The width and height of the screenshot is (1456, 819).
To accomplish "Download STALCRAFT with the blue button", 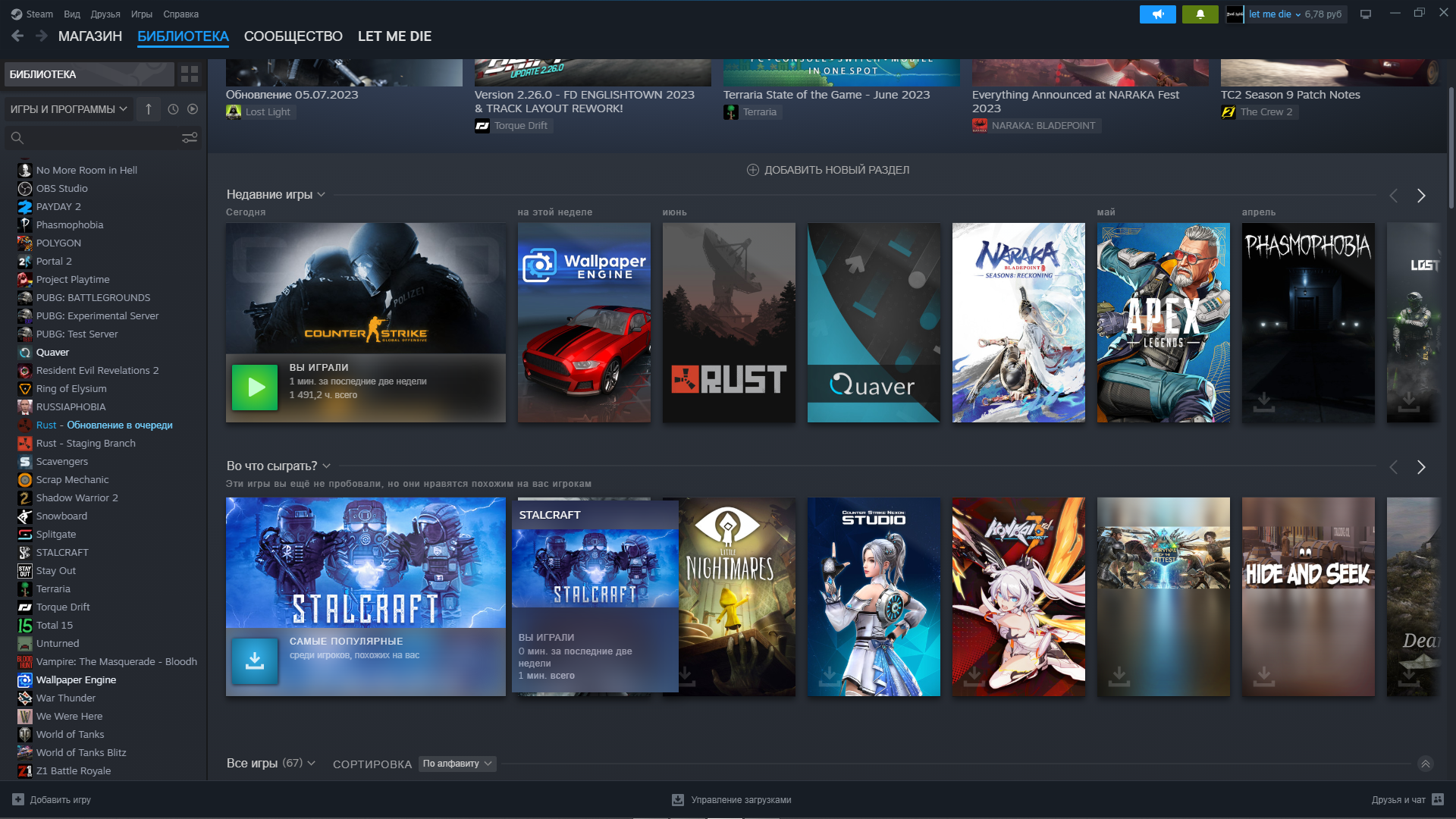I will tap(255, 661).
